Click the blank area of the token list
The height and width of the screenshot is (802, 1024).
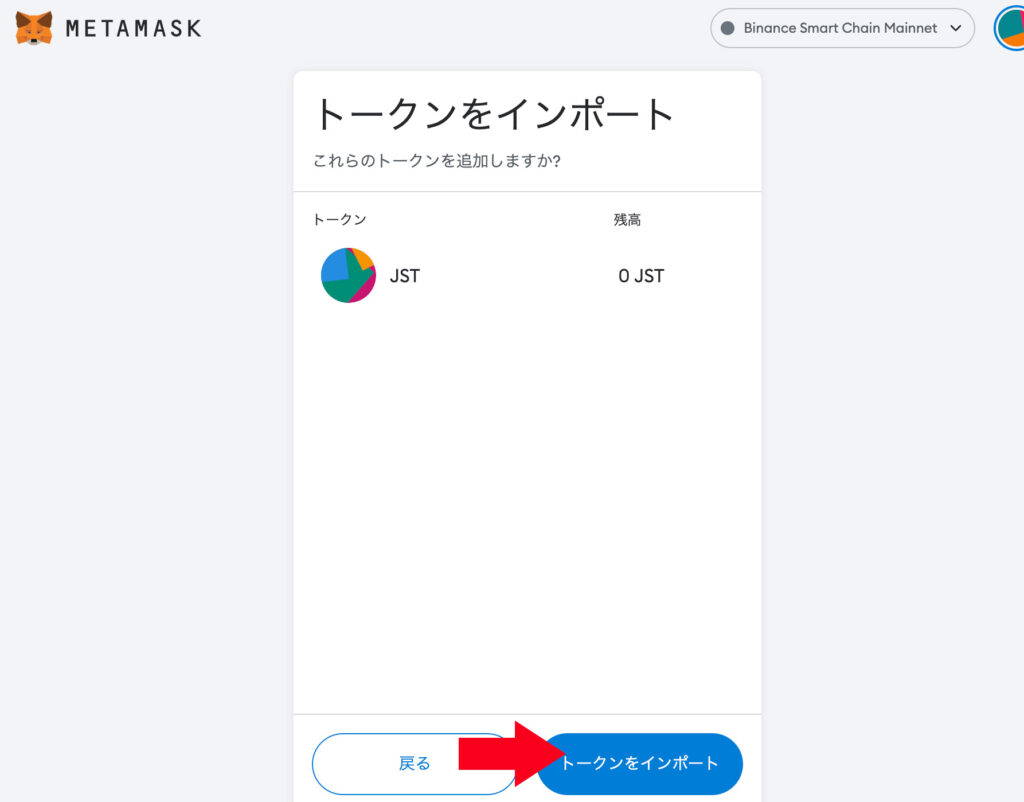pos(527,509)
